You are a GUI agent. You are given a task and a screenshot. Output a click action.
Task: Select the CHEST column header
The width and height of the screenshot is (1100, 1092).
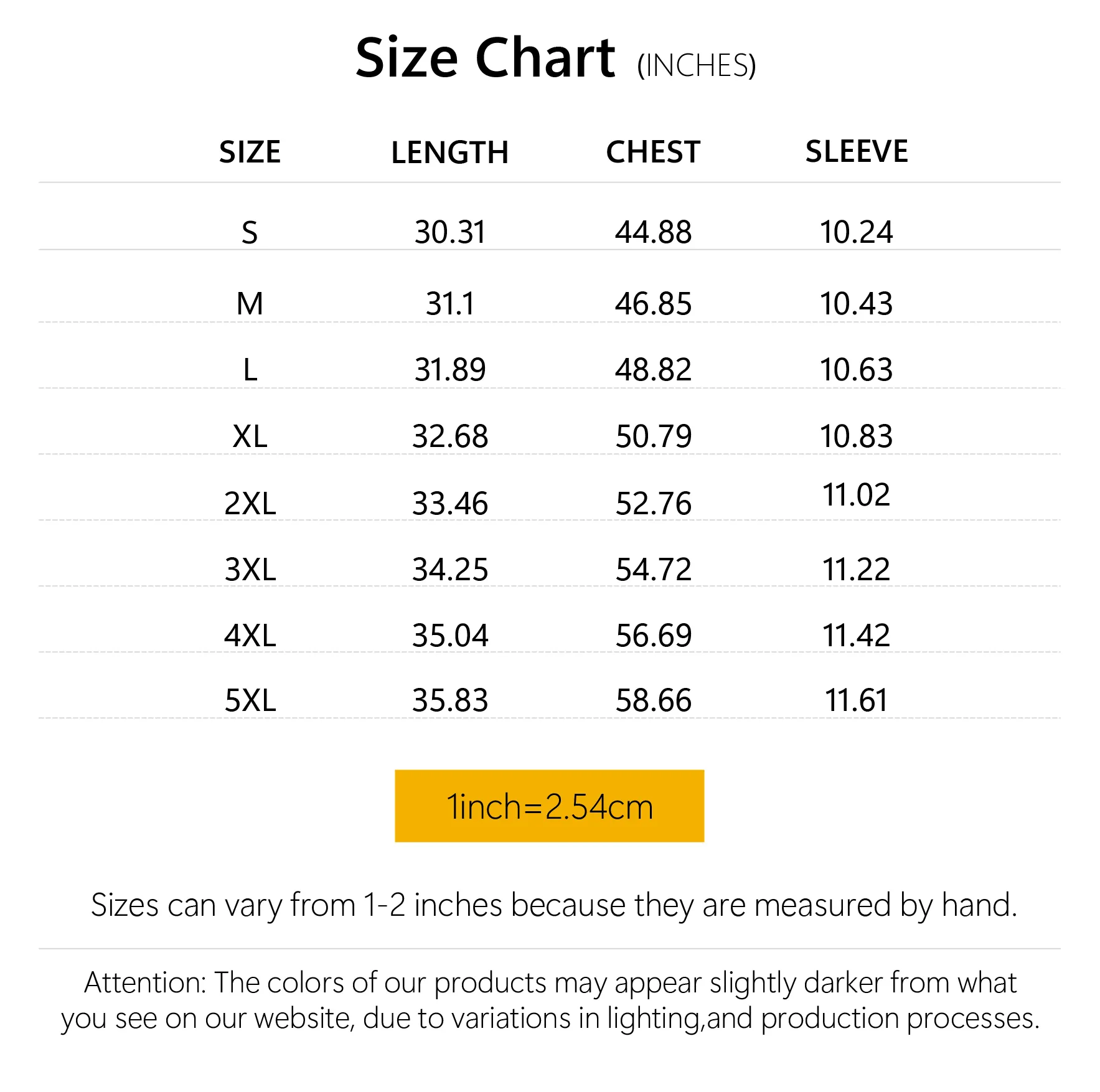click(x=653, y=152)
